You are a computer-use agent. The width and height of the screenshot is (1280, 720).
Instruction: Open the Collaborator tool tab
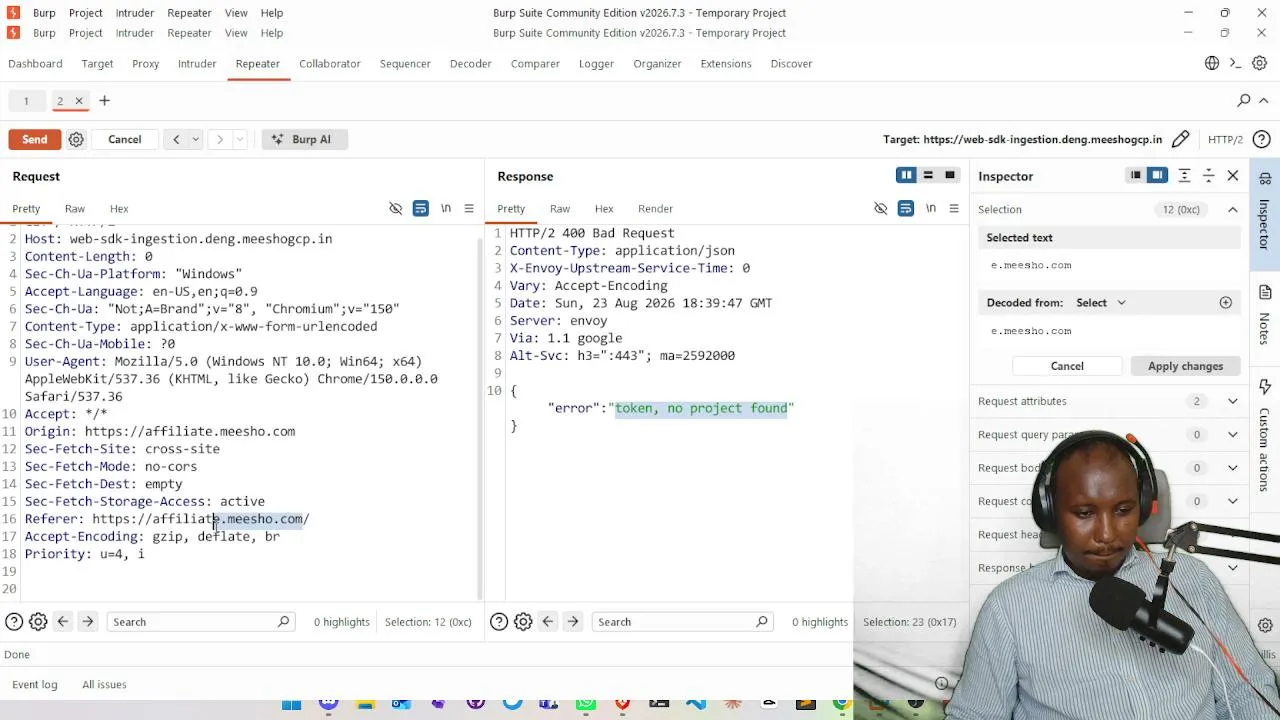pyautogui.click(x=330, y=64)
